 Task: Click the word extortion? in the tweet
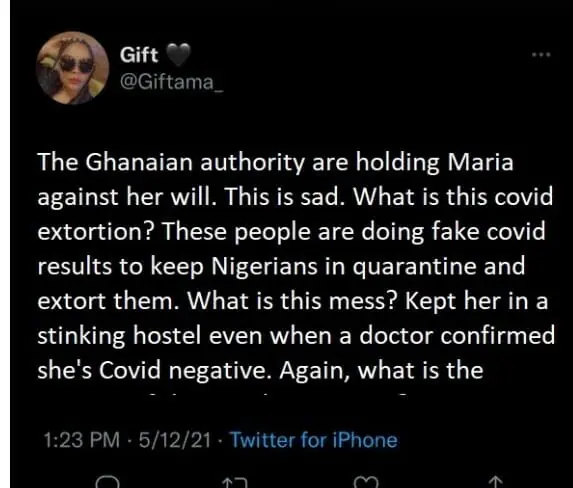[x=95, y=232]
